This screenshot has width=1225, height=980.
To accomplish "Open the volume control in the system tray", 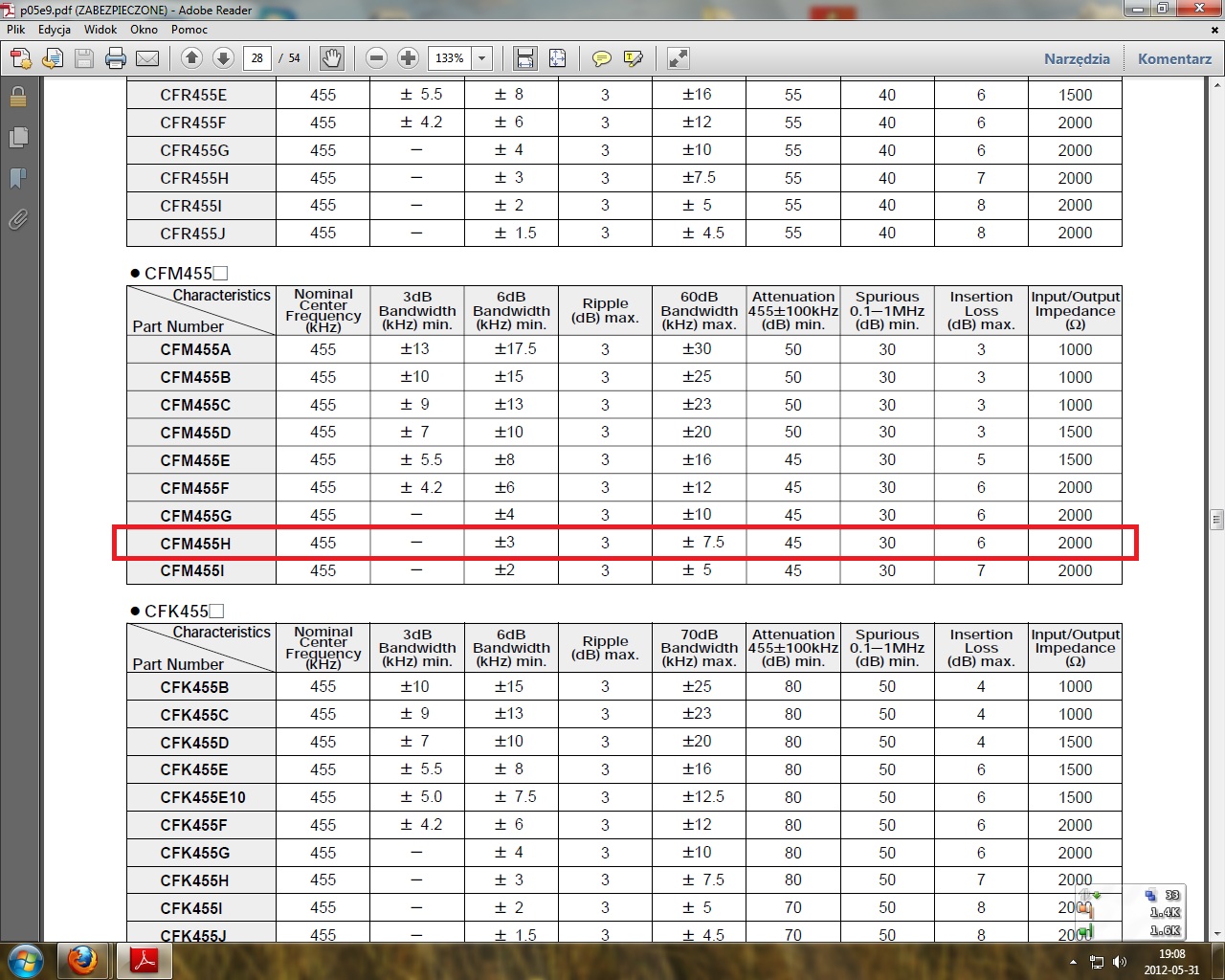I will [1120, 962].
